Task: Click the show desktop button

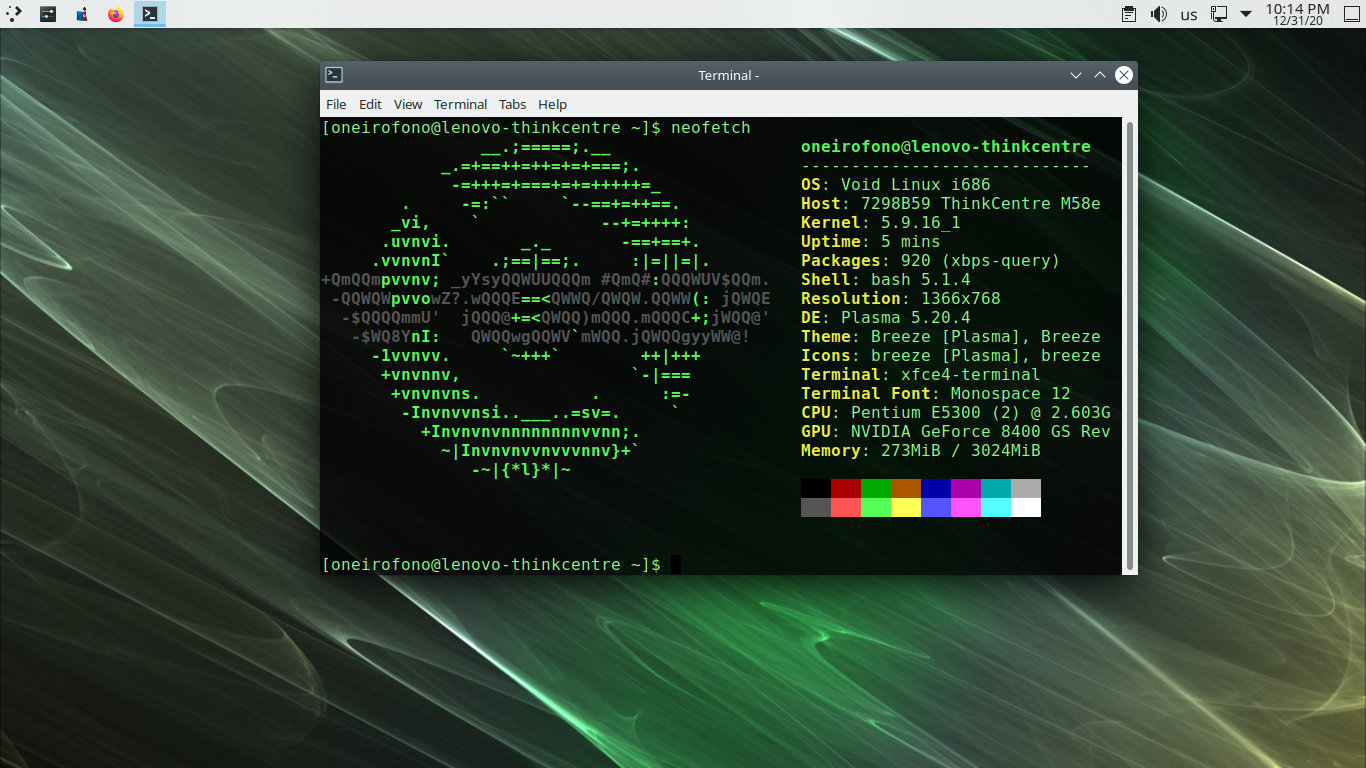Action: (1351, 14)
